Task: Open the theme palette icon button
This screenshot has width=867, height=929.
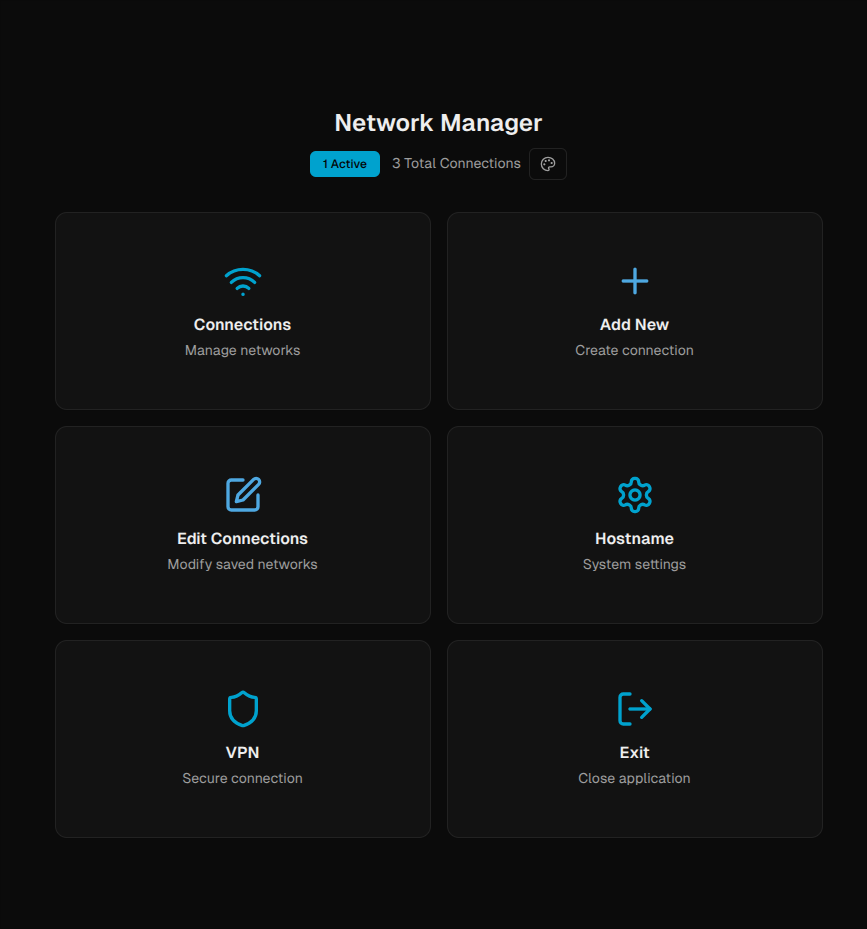Action: pyautogui.click(x=548, y=164)
